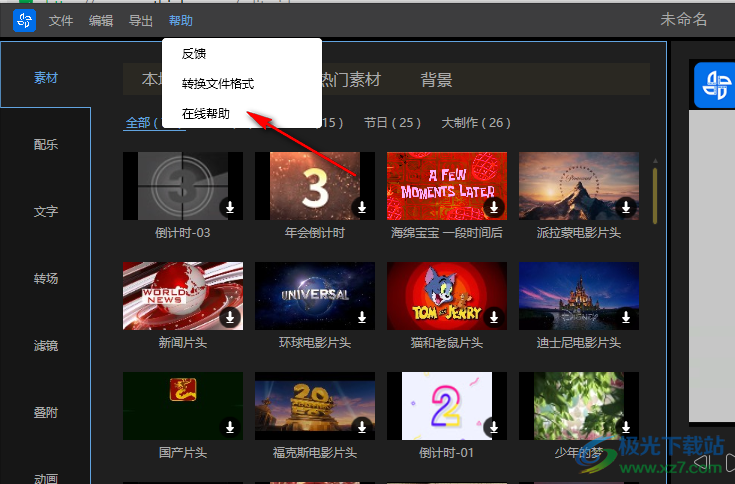Download the 少年的梦 clip
This screenshot has width=735, height=484.
click(626, 427)
